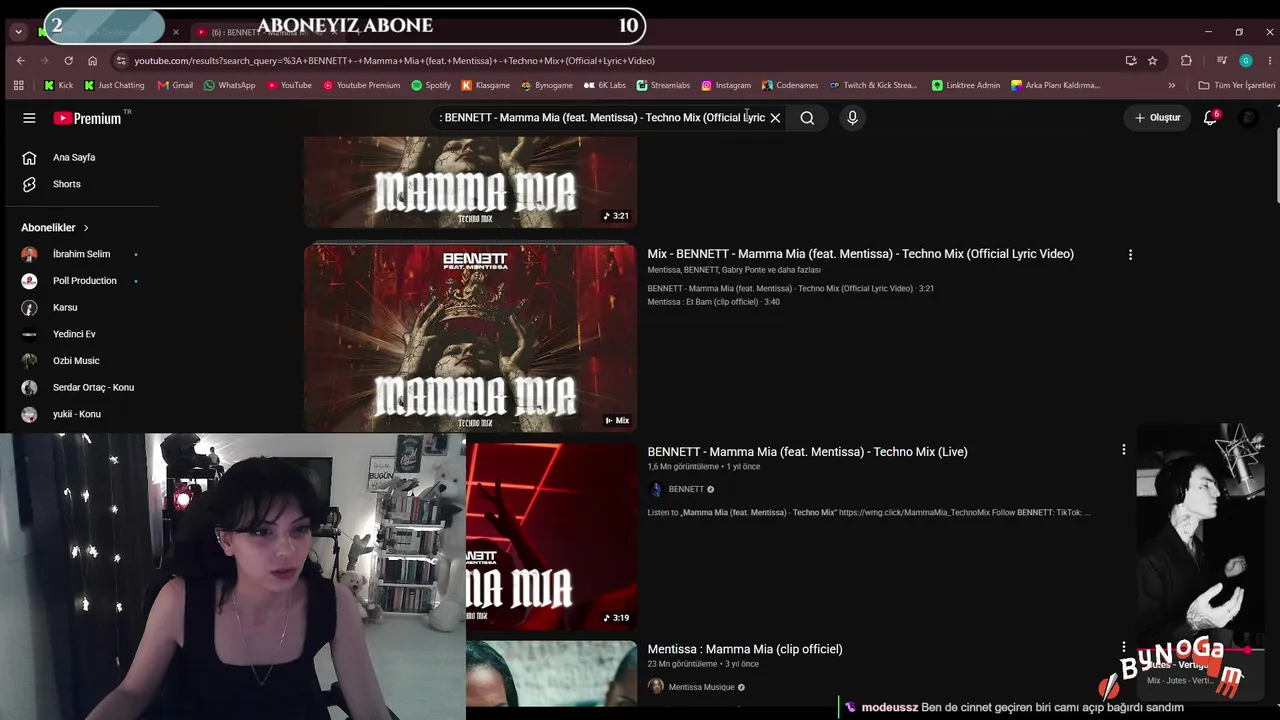Reload the page in the browser
Screen dimensions: 1280x720
tap(68, 60)
